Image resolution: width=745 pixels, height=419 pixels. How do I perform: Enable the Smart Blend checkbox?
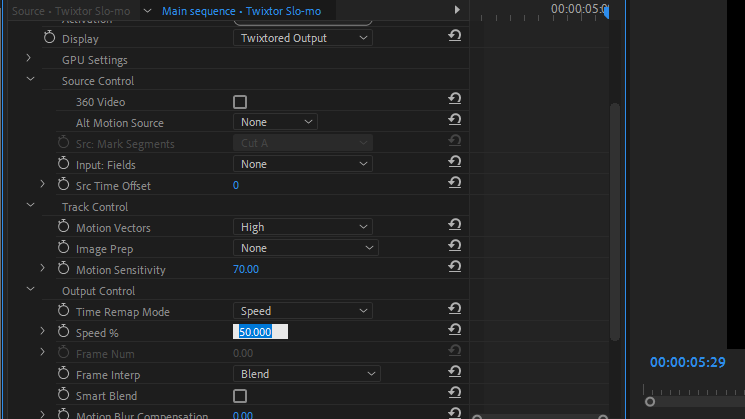240,396
